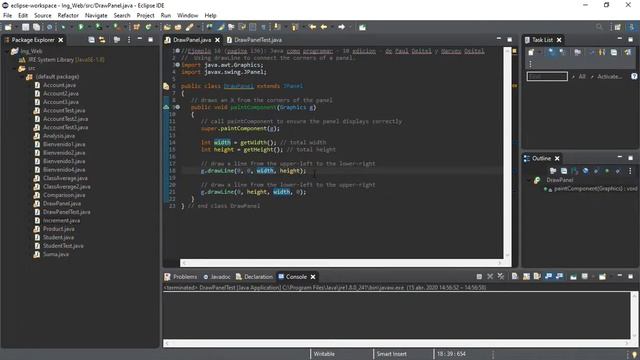Select Bienvenido1.java in the file tree
Viewport: 640px width, 360px height.
tap(64, 144)
